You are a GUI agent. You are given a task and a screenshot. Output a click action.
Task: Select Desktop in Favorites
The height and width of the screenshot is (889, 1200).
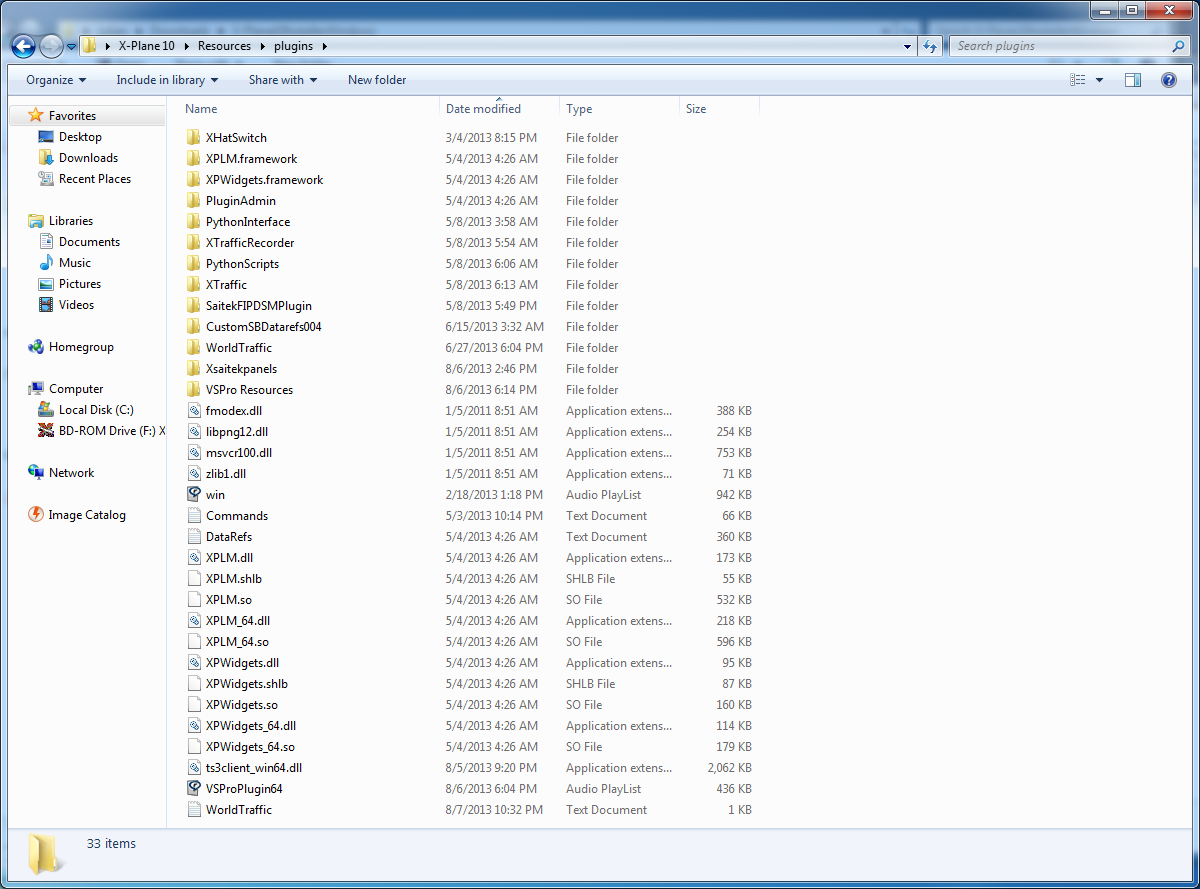[80, 137]
